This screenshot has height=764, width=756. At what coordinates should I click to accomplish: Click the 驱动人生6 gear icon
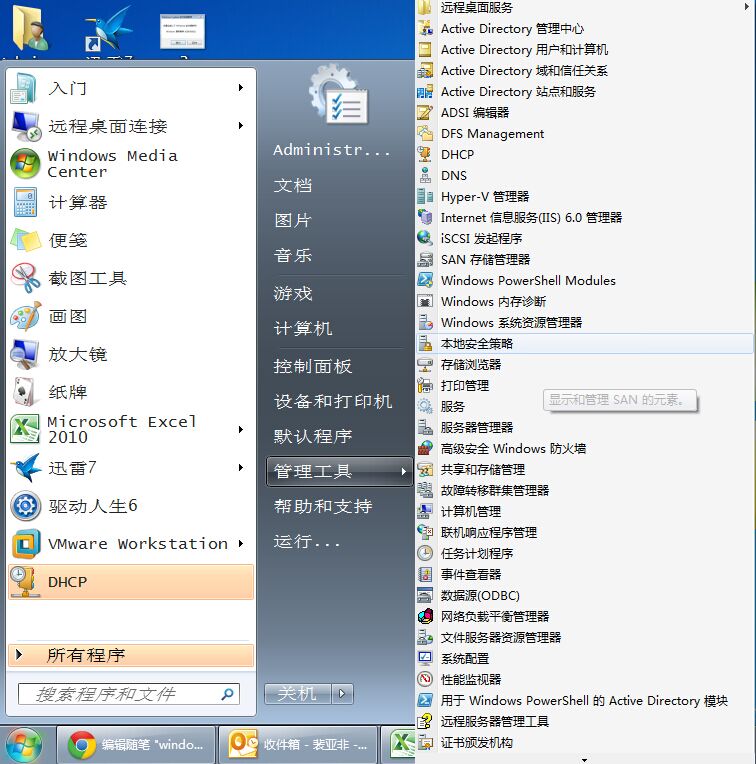(25, 506)
